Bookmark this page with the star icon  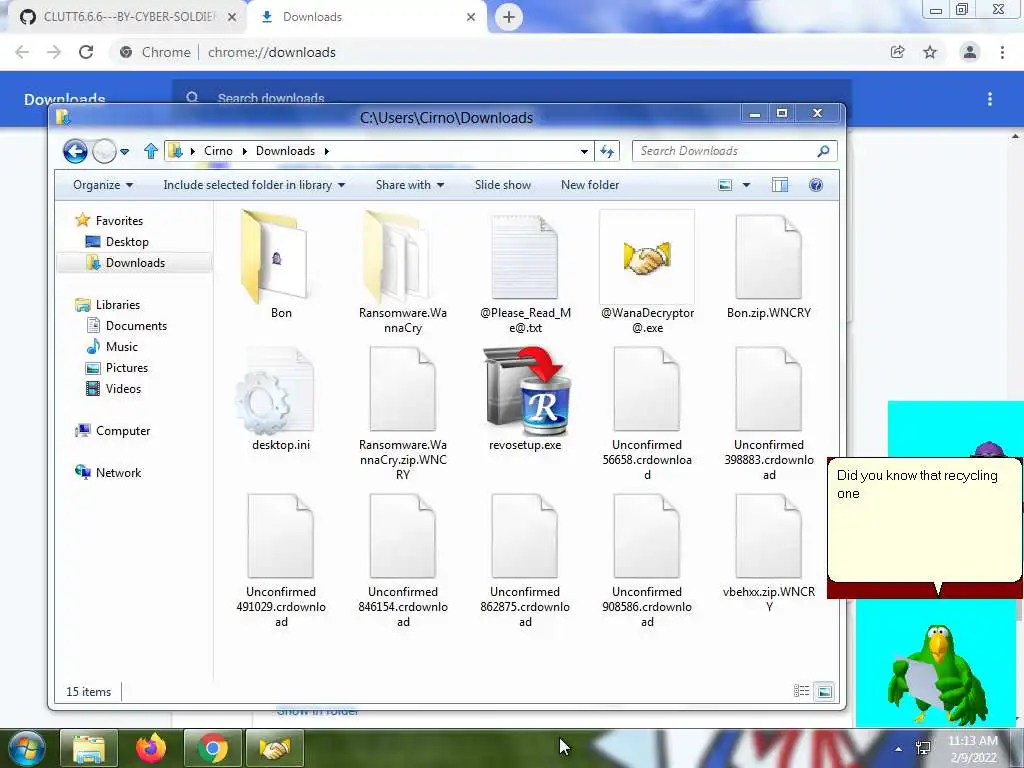pos(930,52)
